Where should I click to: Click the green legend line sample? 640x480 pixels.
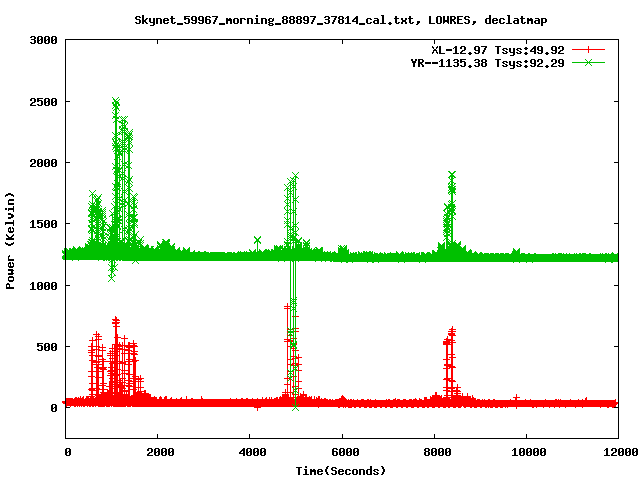[x=588, y=63]
